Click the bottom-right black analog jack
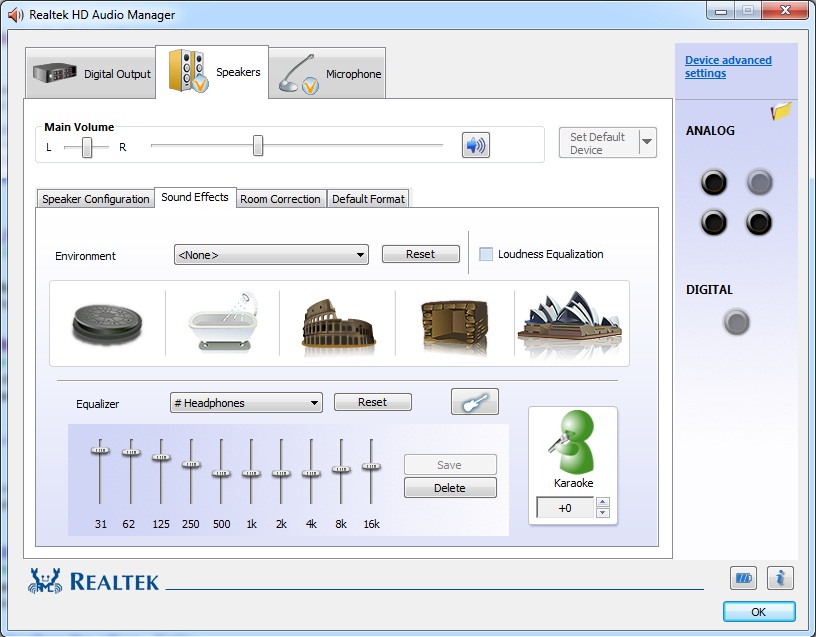The height and width of the screenshot is (637, 816). (759, 222)
